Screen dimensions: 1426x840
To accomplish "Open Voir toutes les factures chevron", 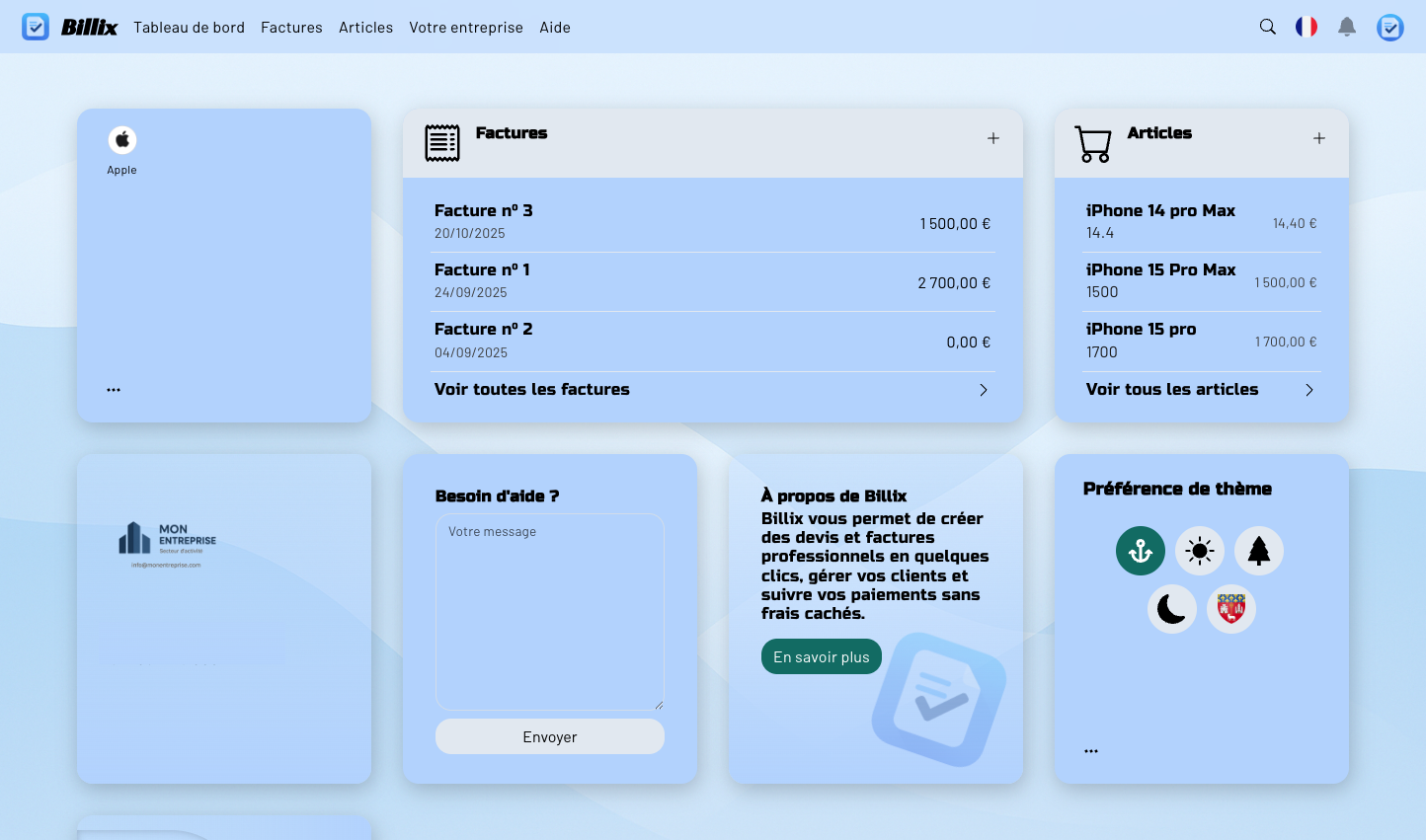I will [983, 390].
